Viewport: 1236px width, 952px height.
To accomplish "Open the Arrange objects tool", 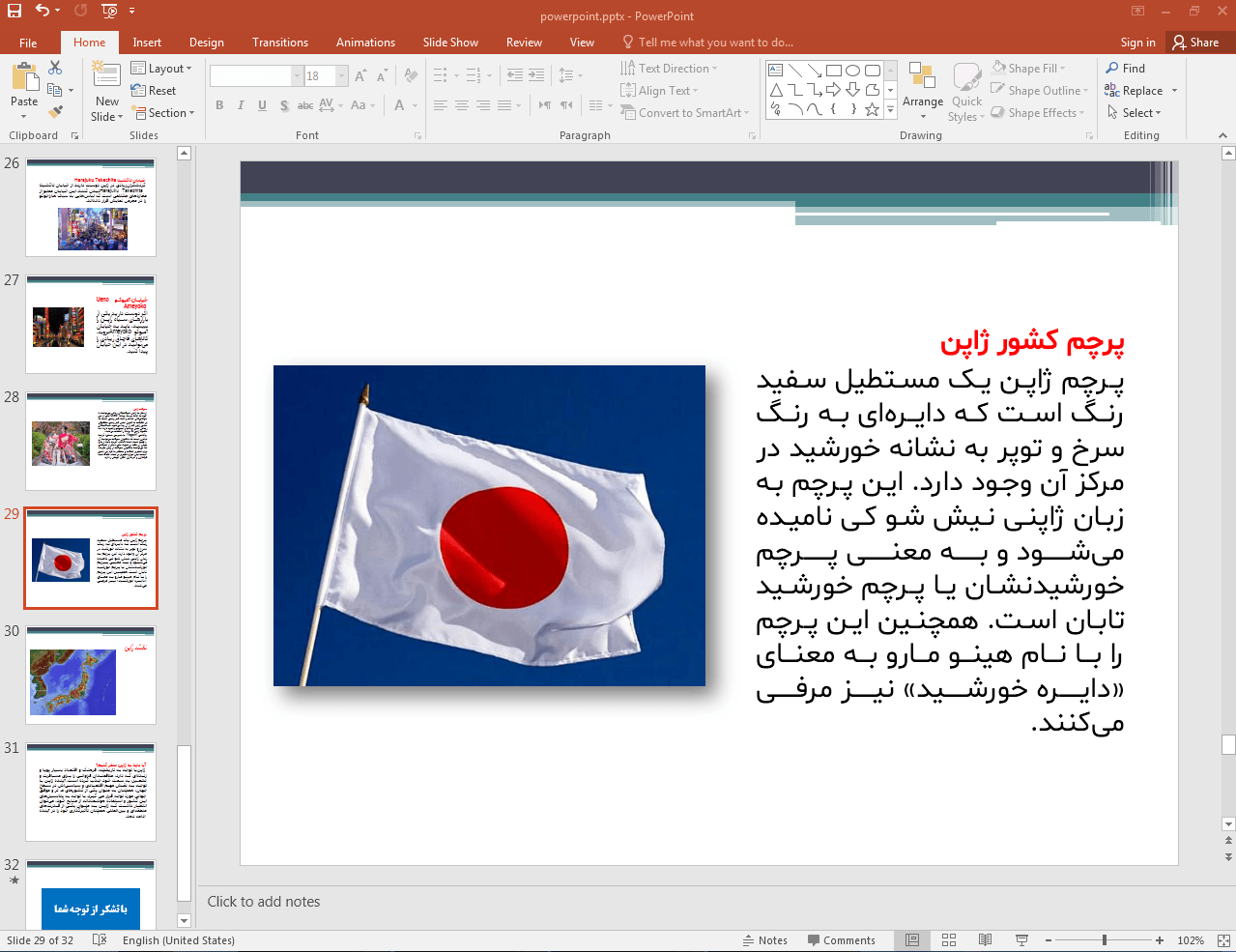I will [922, 89].
